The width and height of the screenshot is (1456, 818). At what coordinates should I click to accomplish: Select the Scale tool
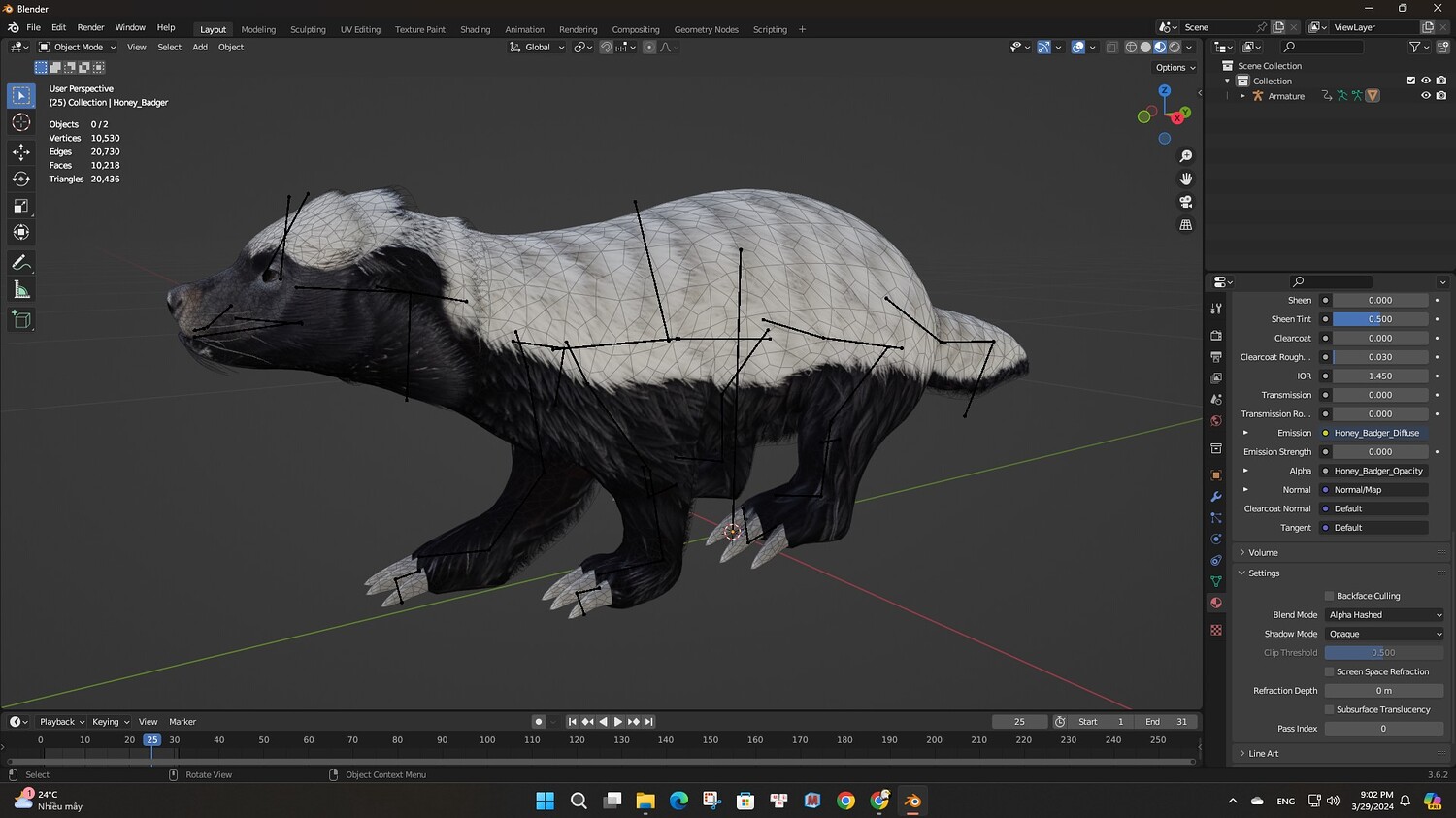click(x=21, y=206)
